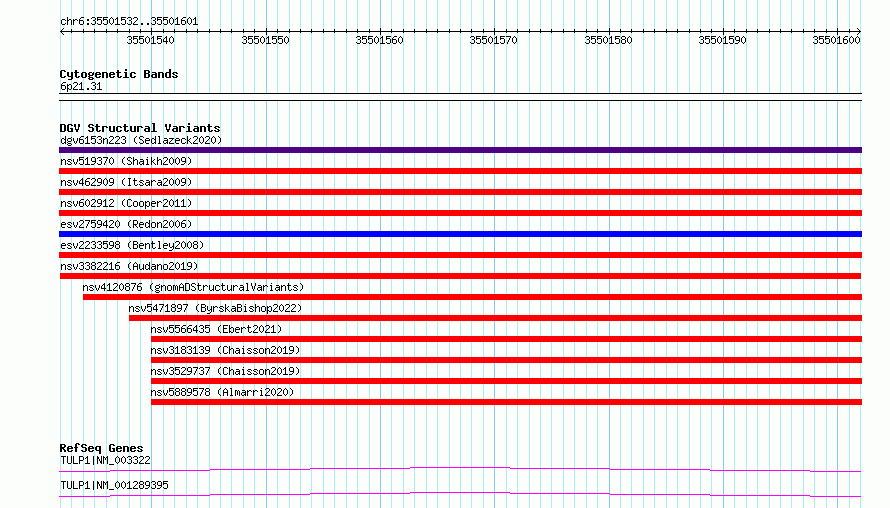Open transcript TULP1|NM_001289395 label
Viewport: 890px width, 508px height.
coord(114,485)
